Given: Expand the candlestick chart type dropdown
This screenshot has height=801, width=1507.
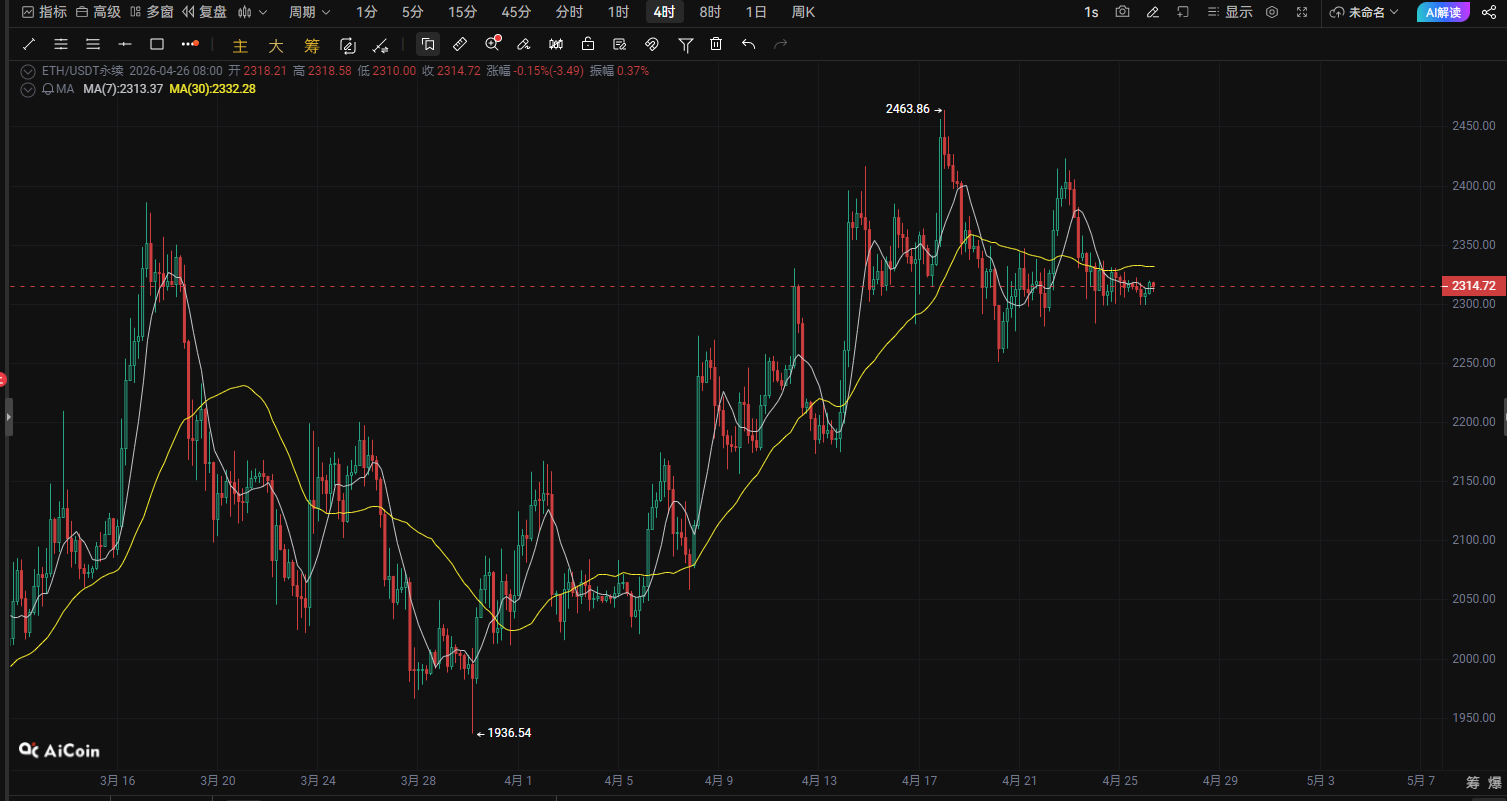Looking at the screenshot, I should point(251,12).
